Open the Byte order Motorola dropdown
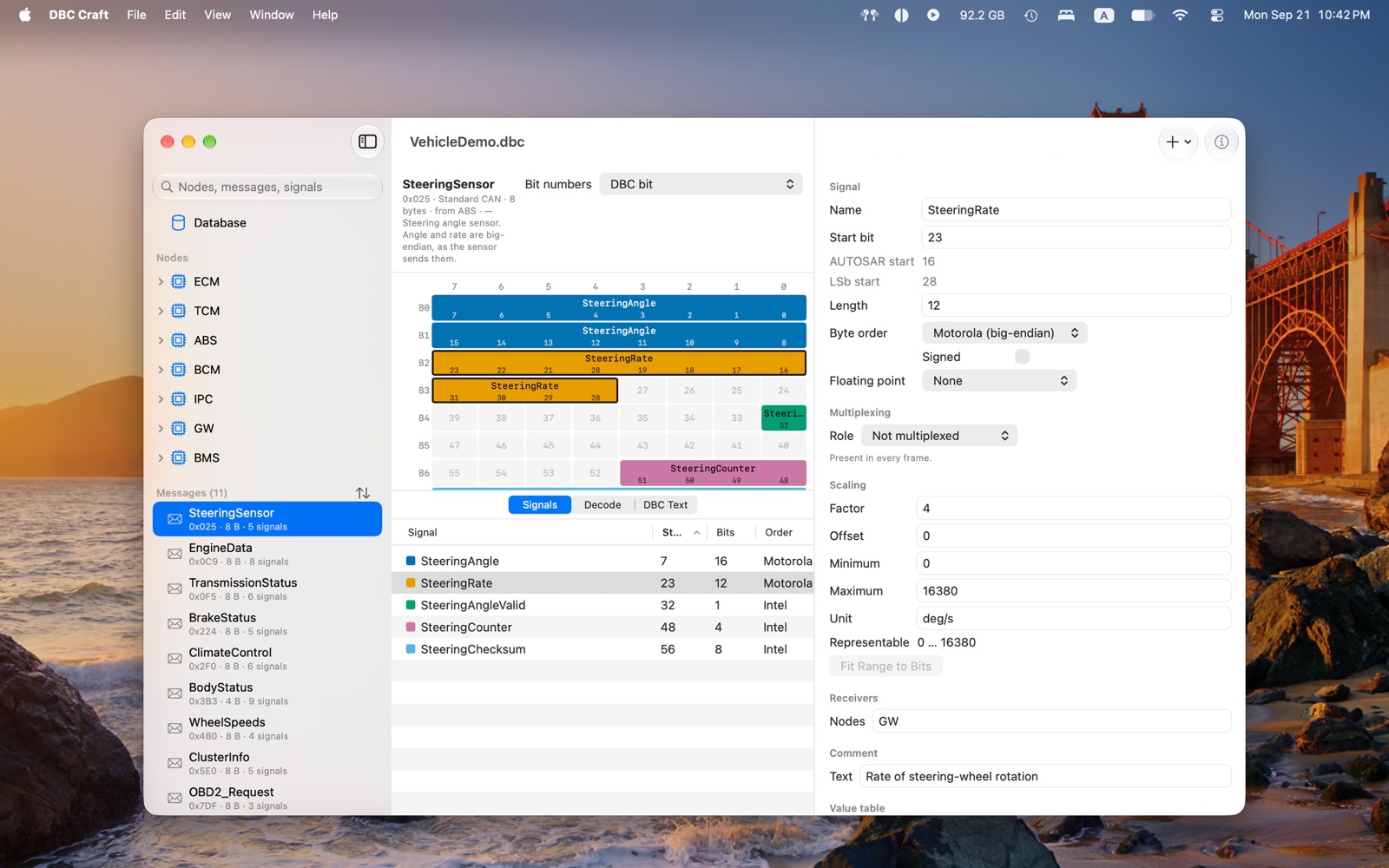Image resolution: width=1389 pixels, height=868 pixels. click(1004, 333)
